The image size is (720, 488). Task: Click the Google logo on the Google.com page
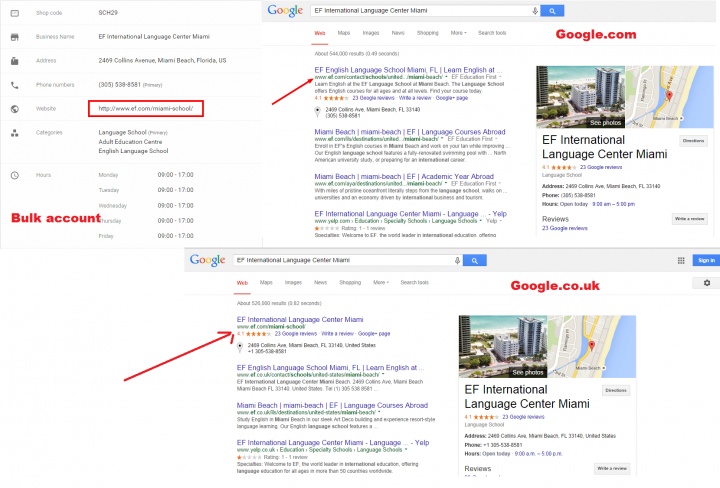coord(285,11)
